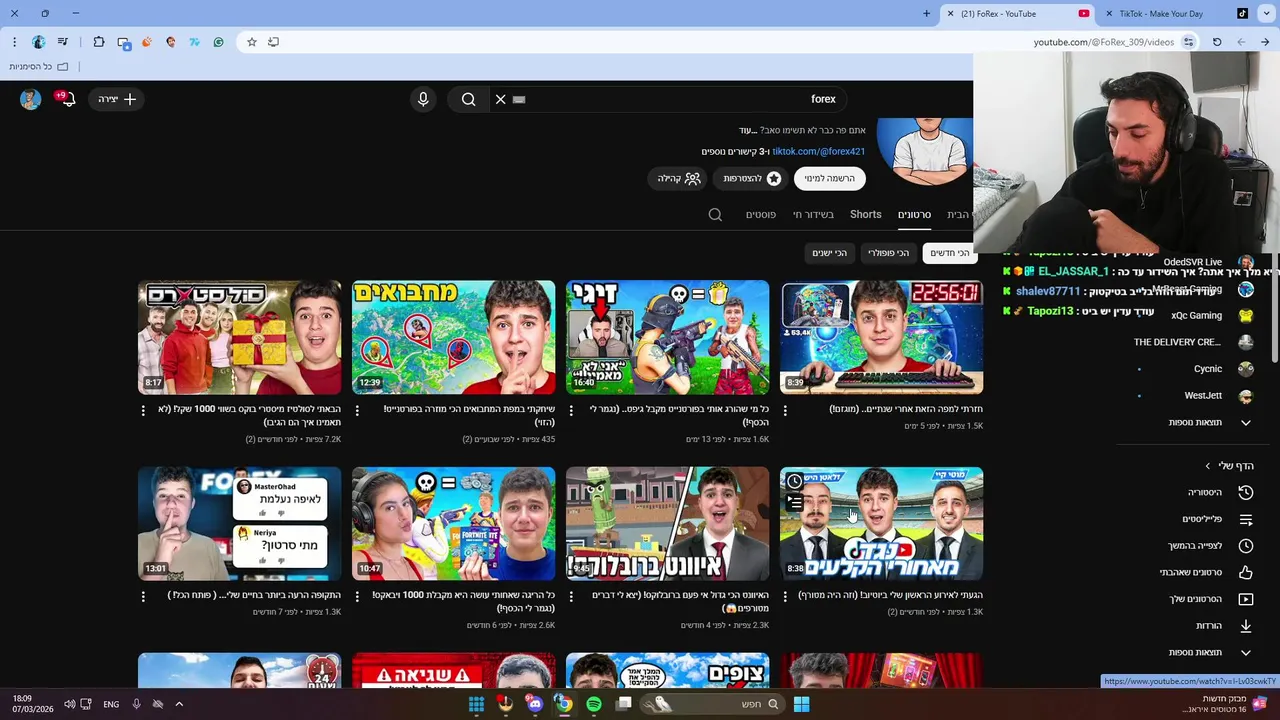Open options for the Roblox video

[x=571, y=596]
